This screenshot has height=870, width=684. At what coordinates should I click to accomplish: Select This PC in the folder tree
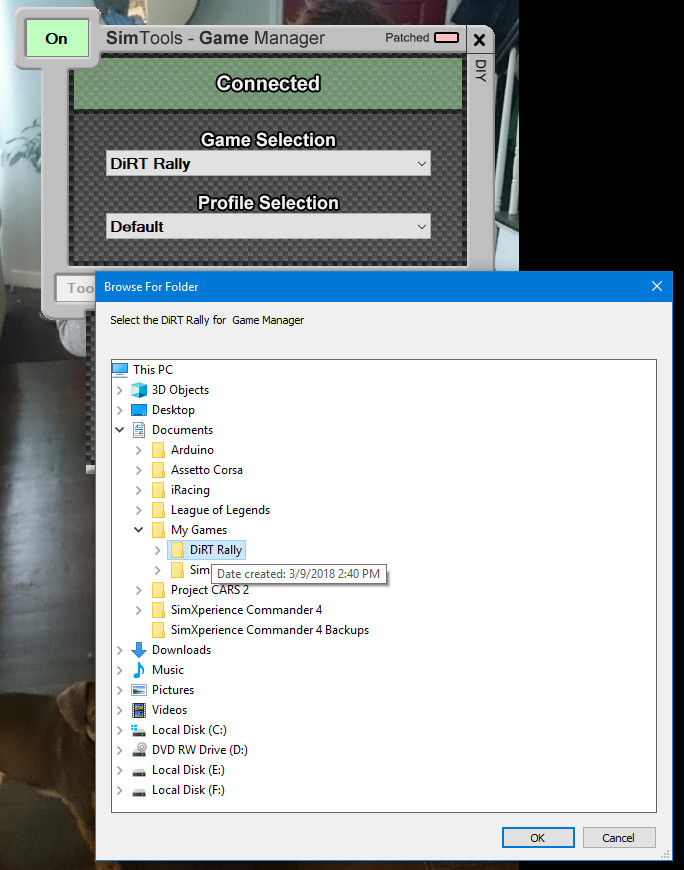click(x=153, y=370)
